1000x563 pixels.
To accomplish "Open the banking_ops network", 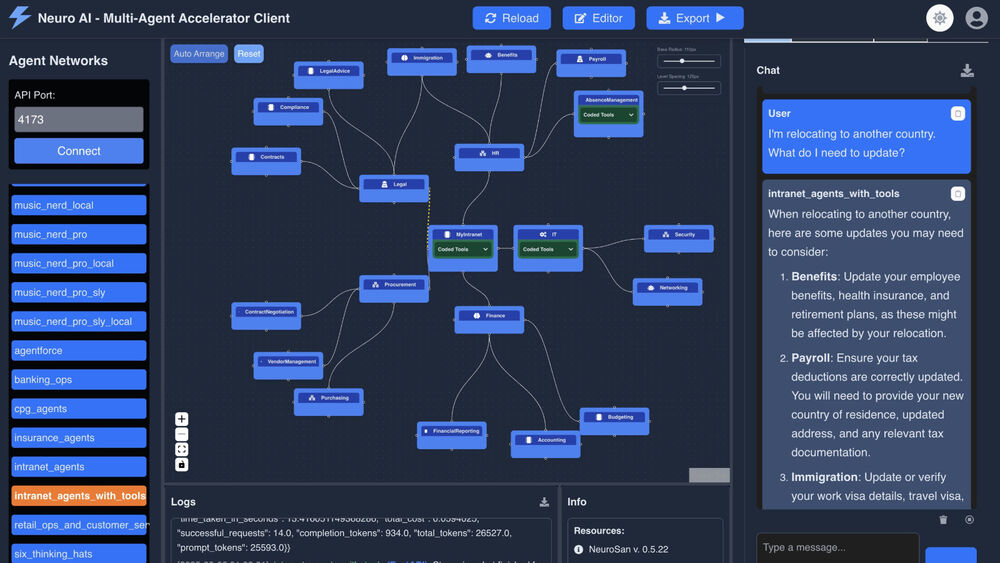I will (x=78, y=379).
